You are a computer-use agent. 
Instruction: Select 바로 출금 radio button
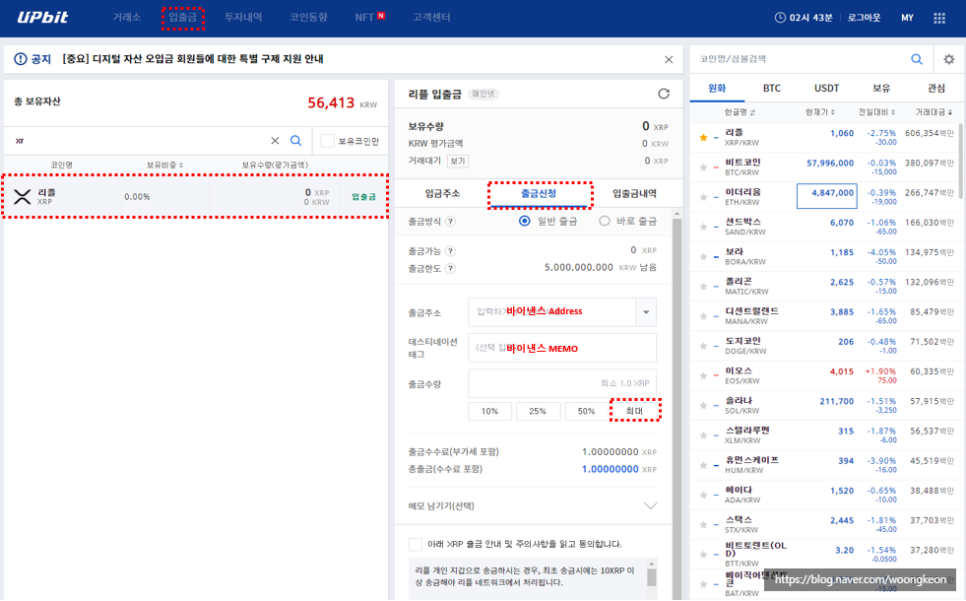[x=604, y=221]
